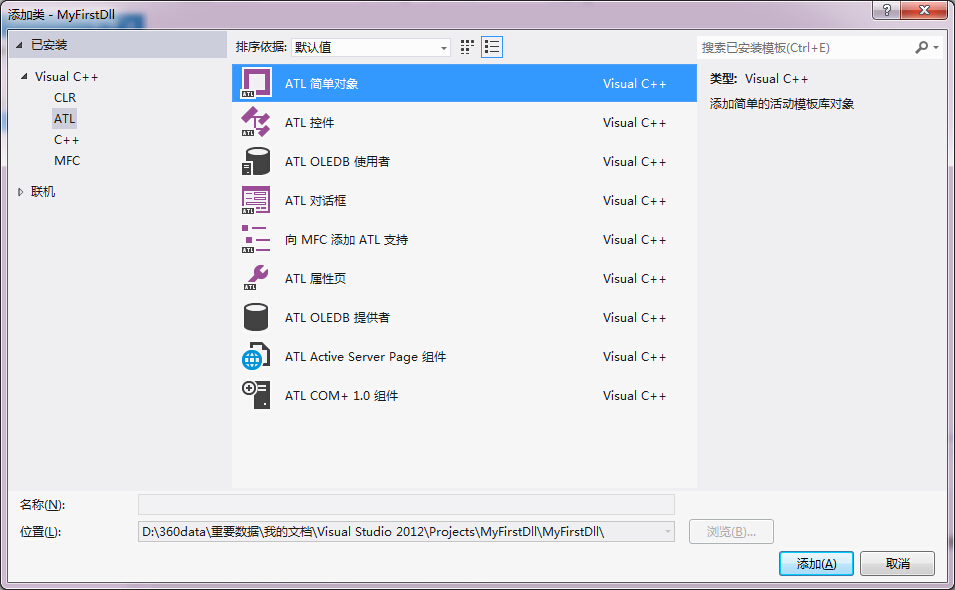Click the 'ATL 简单对象' row label
This screenshot has height=590, width=955.
point(322,83)
